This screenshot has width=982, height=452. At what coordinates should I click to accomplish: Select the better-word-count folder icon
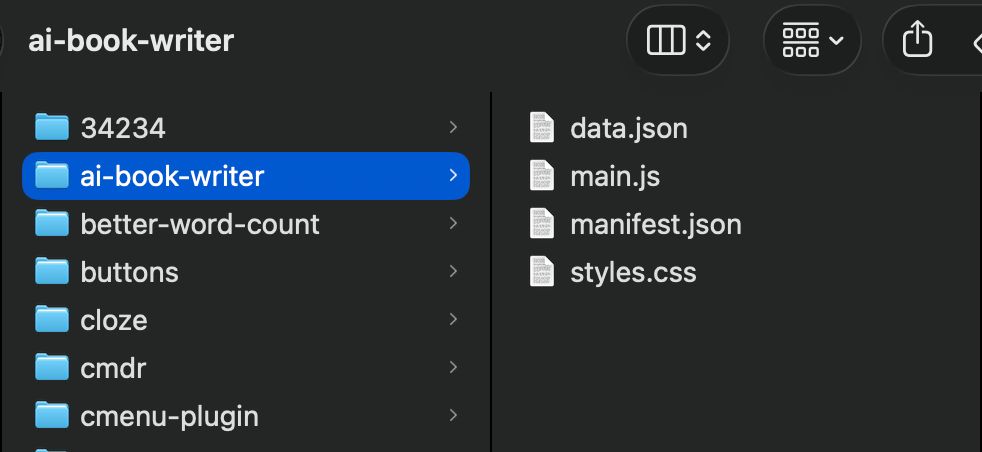[51, 224]
